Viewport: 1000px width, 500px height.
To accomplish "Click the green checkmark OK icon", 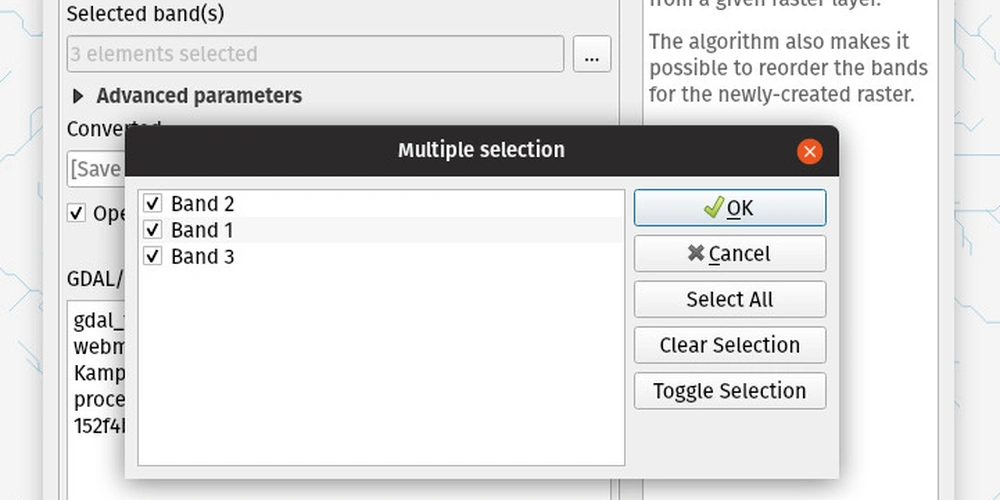I will coord(714,207).
